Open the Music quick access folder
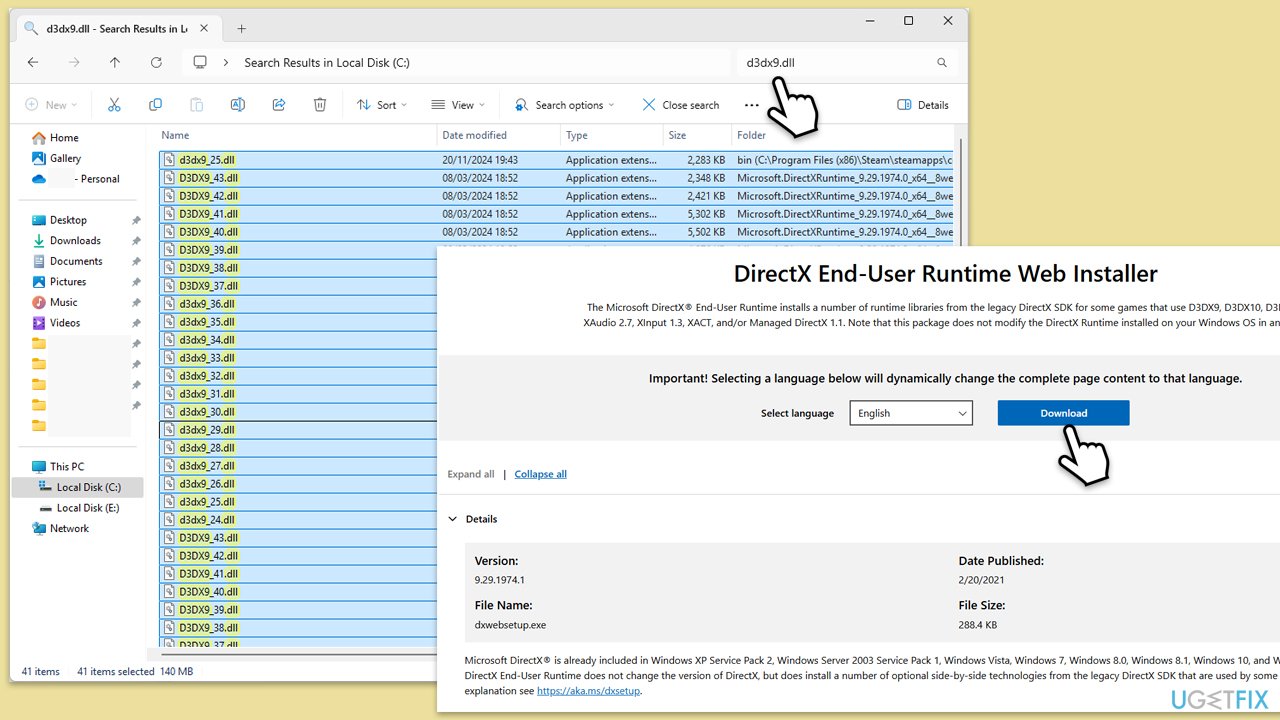This screenshot has width=1280, height=720. (x=63, y=302)
